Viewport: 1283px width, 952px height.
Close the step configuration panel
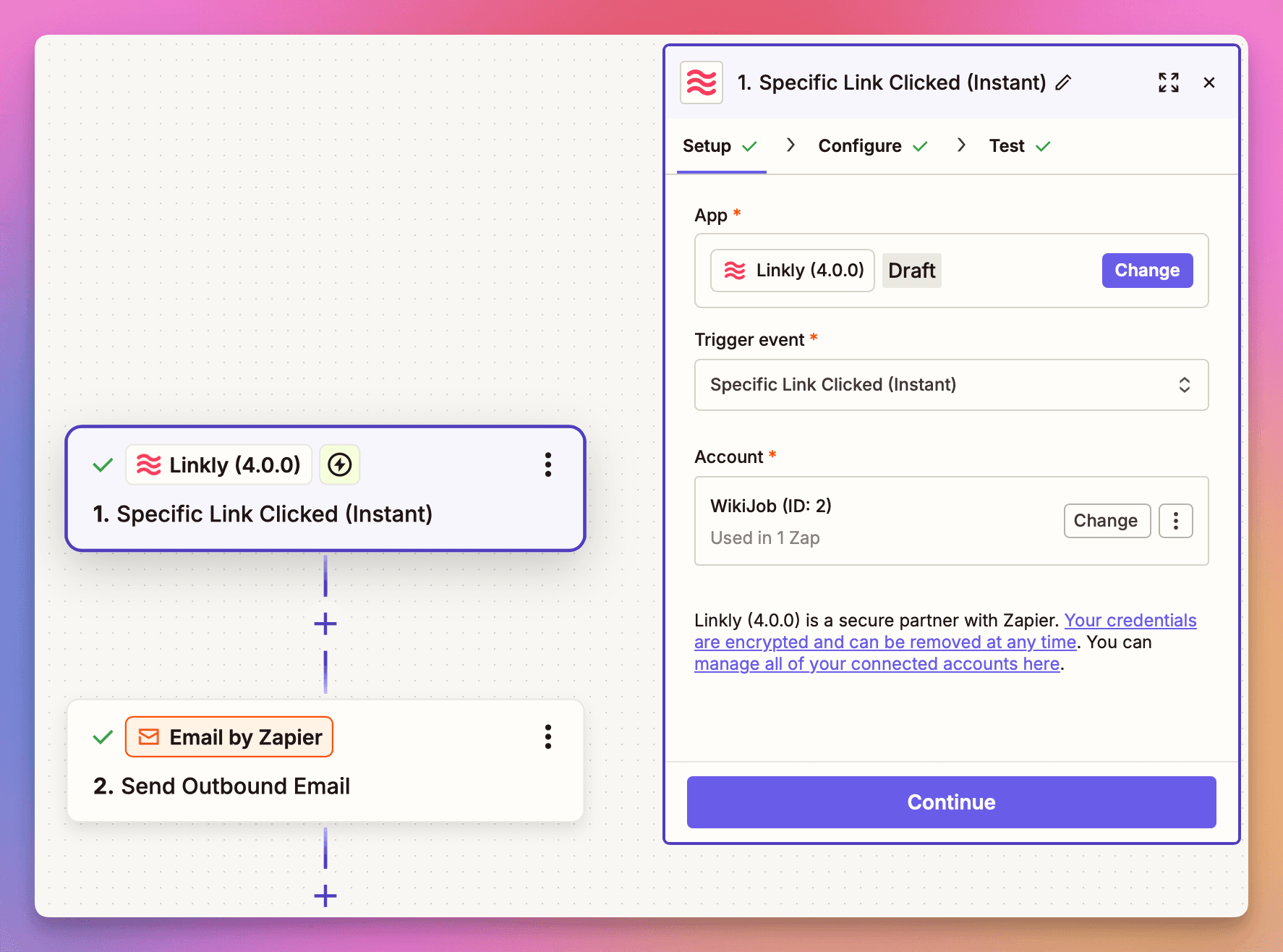click(x=1209, y=82)
